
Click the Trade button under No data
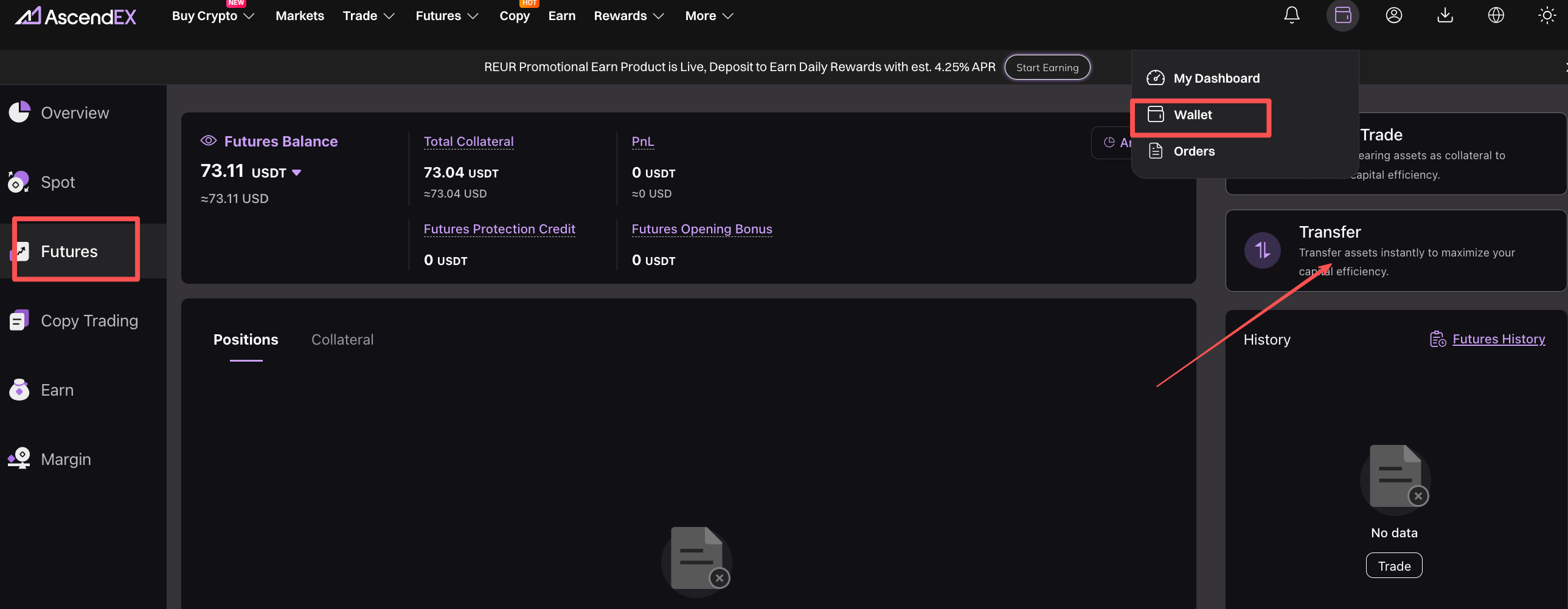[x=1393, y=566]
